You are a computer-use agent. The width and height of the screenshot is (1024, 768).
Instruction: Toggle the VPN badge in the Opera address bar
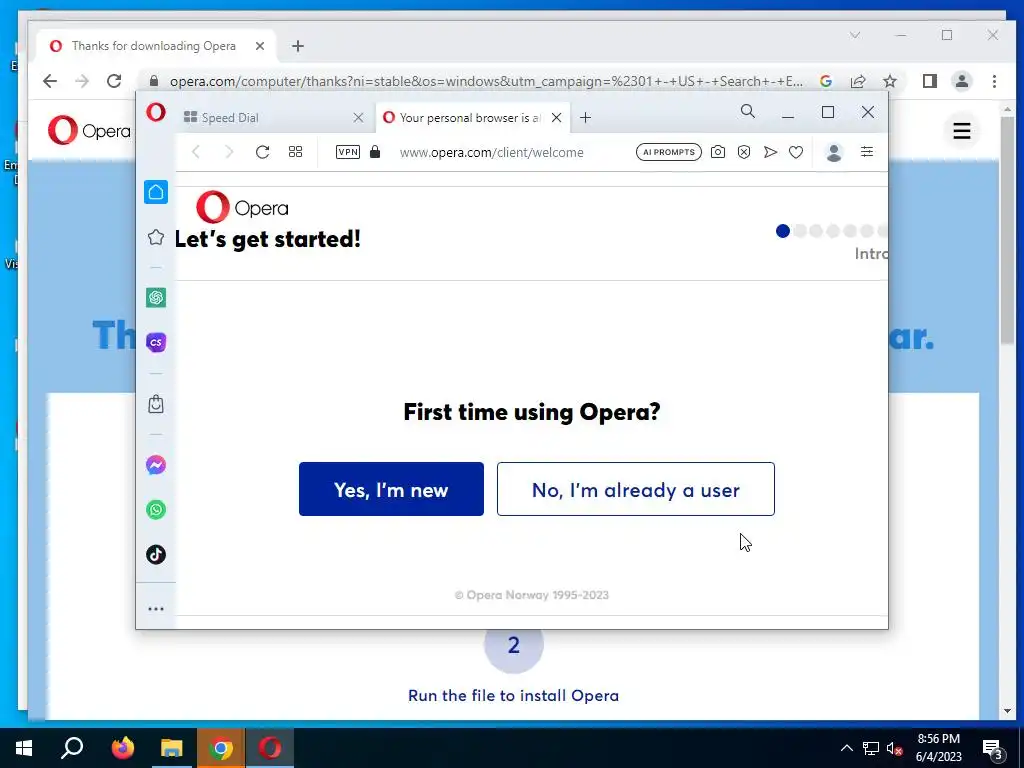pos(347,152)
